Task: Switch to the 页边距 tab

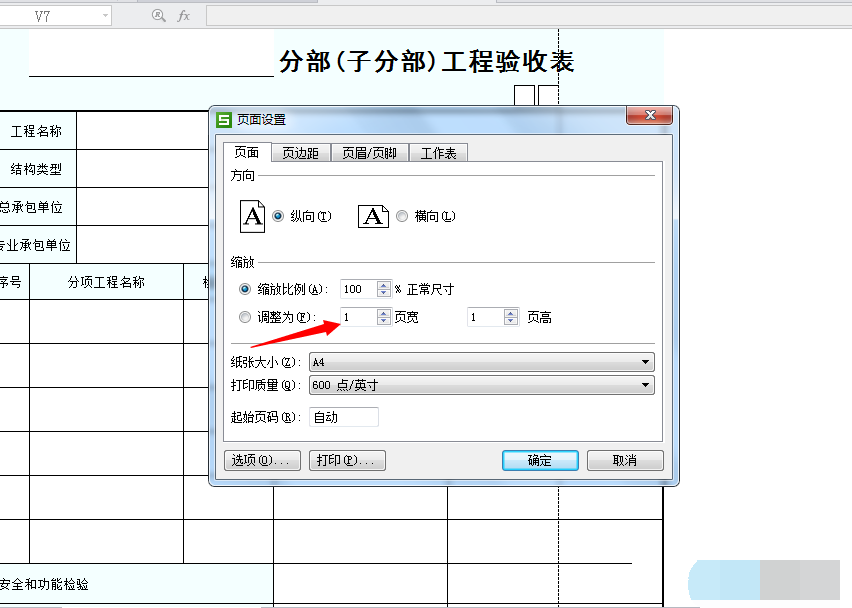Action: pyautogui.click(x=300, y=153)
